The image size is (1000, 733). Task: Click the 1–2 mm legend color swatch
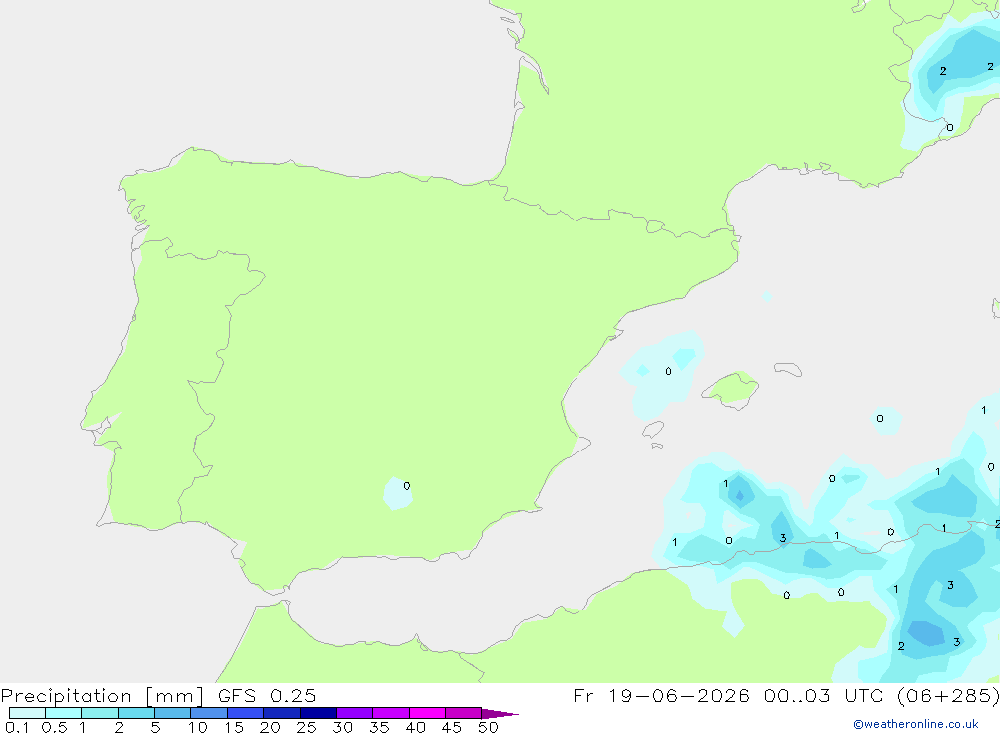click(x=99, y=713)
